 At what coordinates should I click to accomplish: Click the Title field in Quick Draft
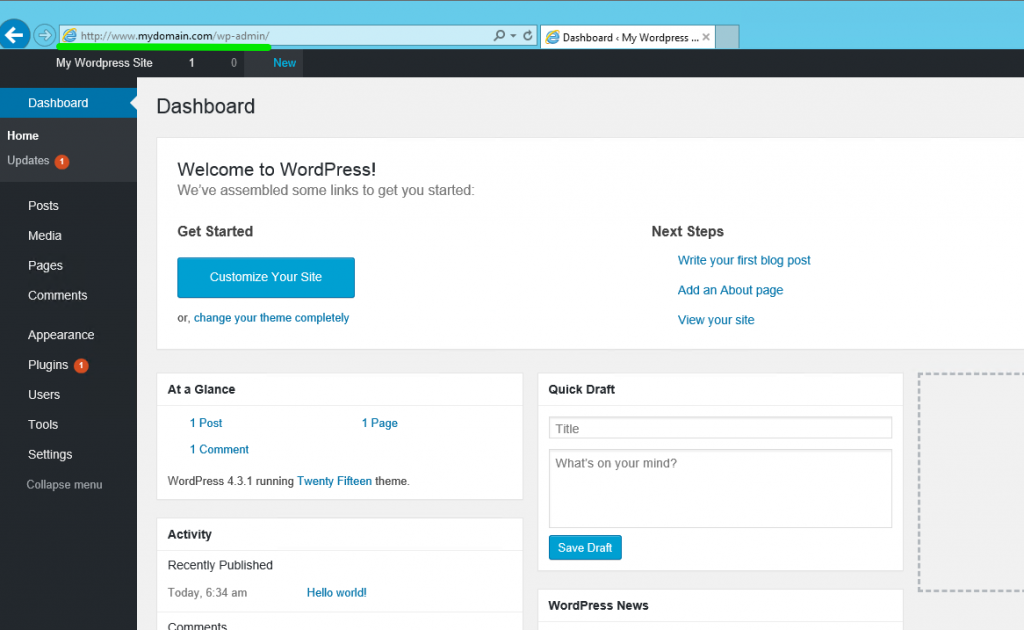coord(719,428)
